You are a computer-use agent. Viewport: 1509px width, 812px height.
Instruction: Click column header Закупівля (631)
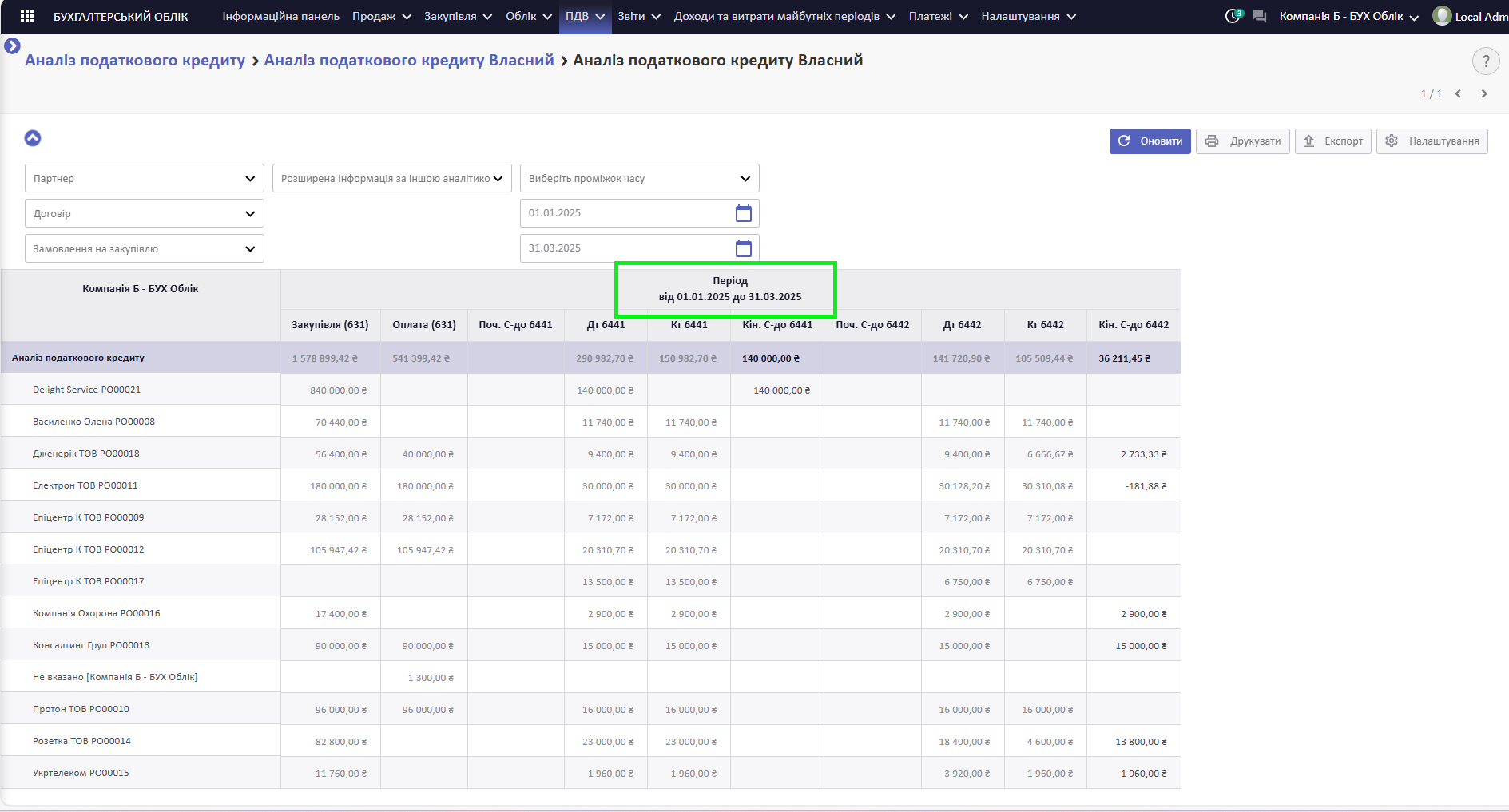coord(330,325)
